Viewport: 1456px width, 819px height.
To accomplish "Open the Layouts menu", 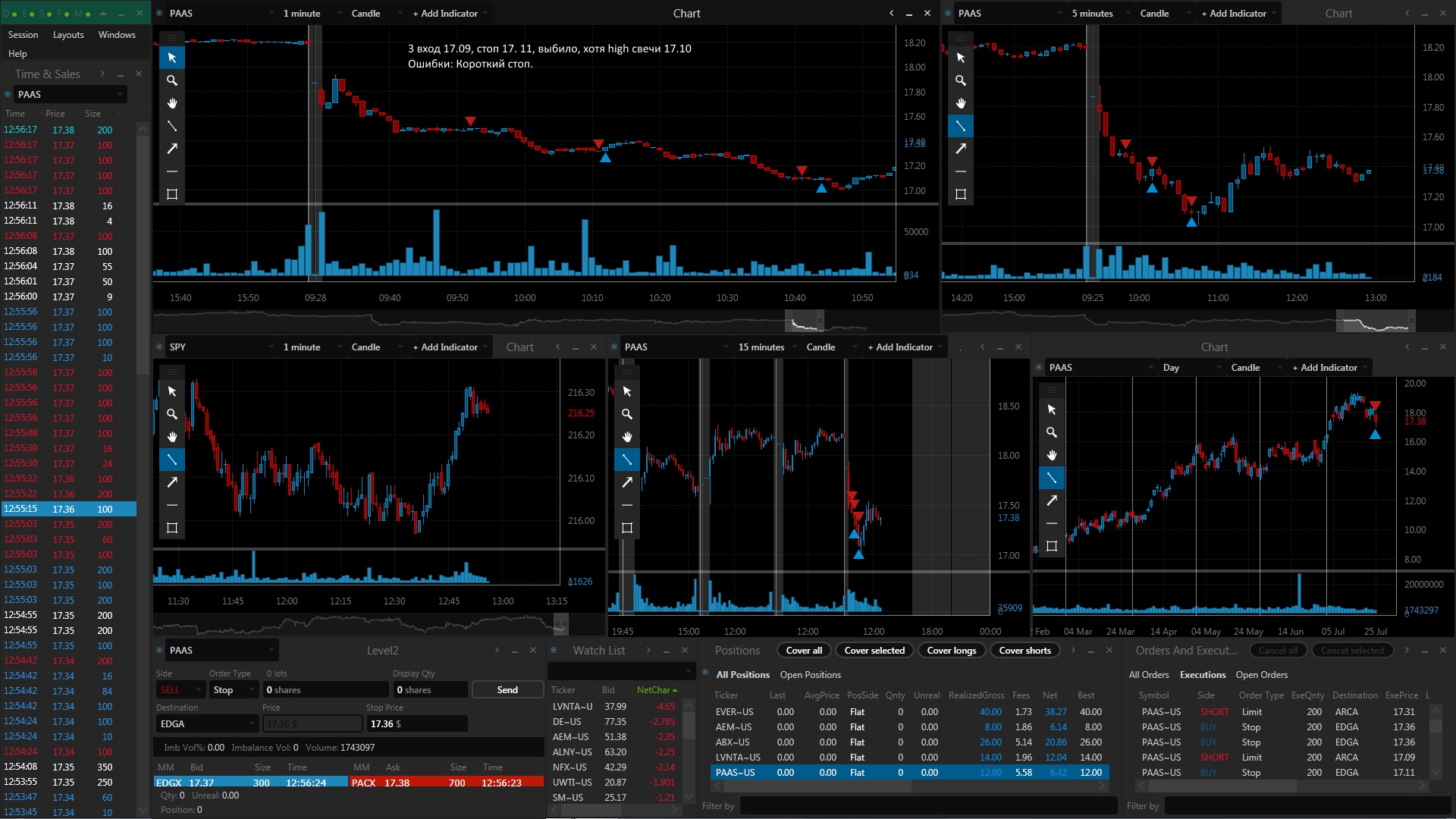I will point(68,35).
